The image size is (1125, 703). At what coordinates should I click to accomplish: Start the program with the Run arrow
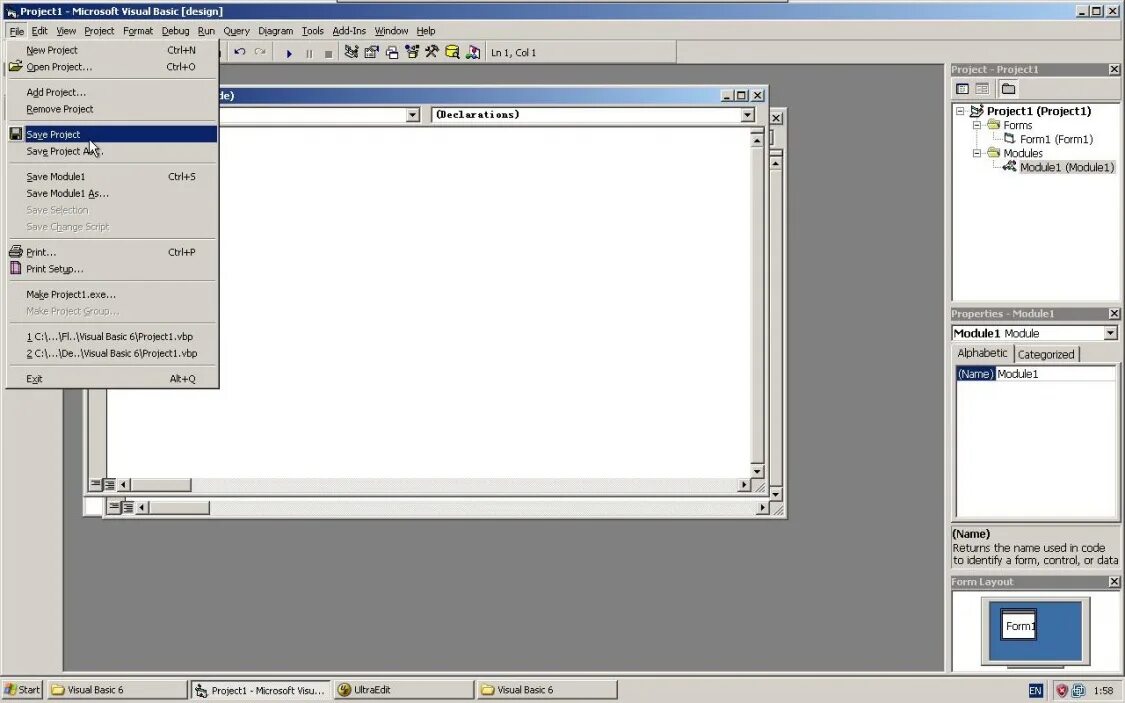(x=288, y=53)
